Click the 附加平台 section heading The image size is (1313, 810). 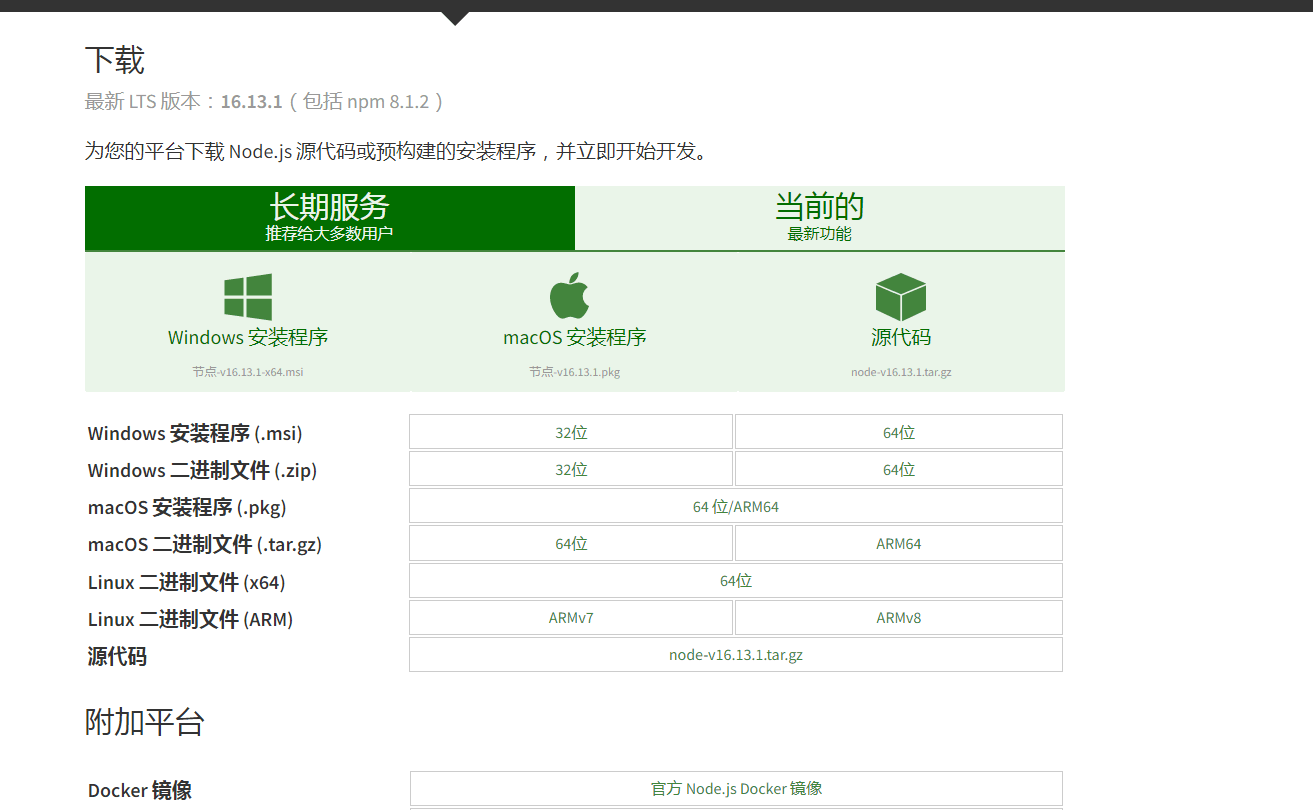pyautogui.click(x=145, y=721)
